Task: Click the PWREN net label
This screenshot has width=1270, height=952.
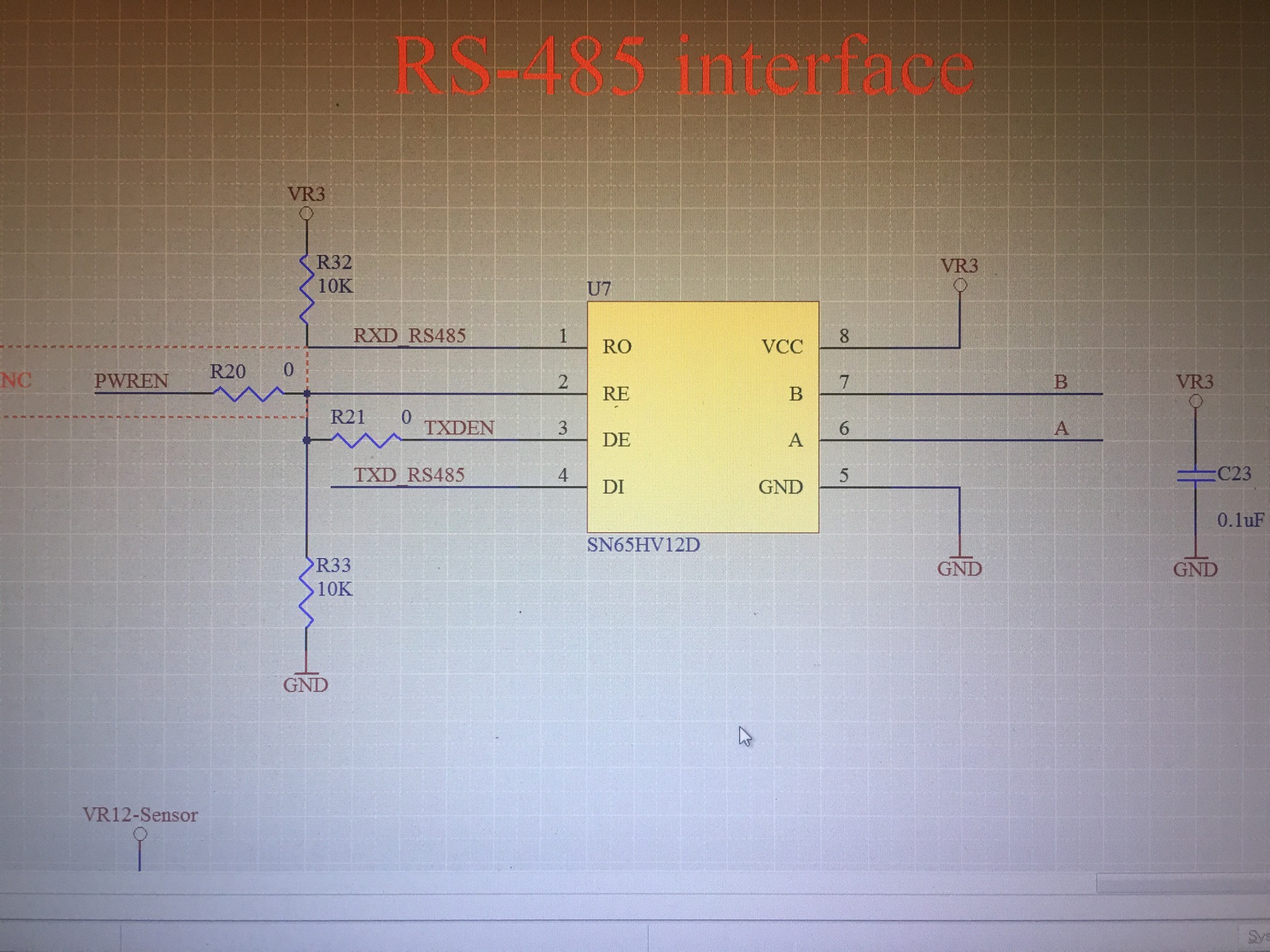Action: (132, 382)
